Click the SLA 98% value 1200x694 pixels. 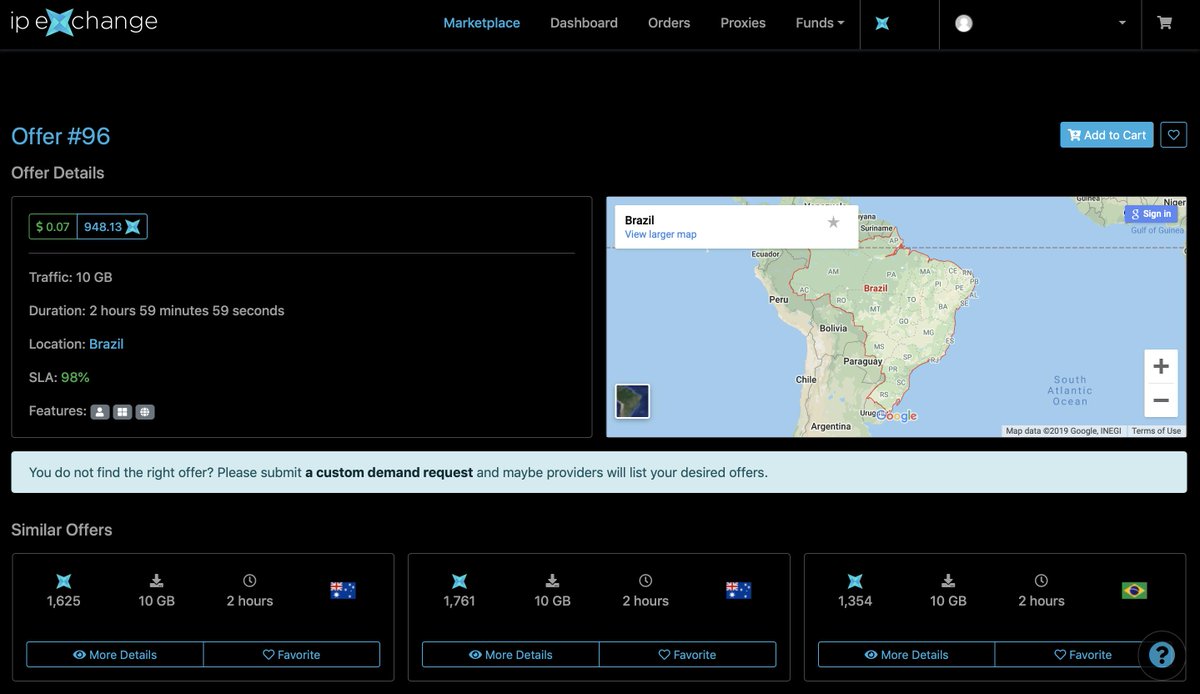point(75,377)
